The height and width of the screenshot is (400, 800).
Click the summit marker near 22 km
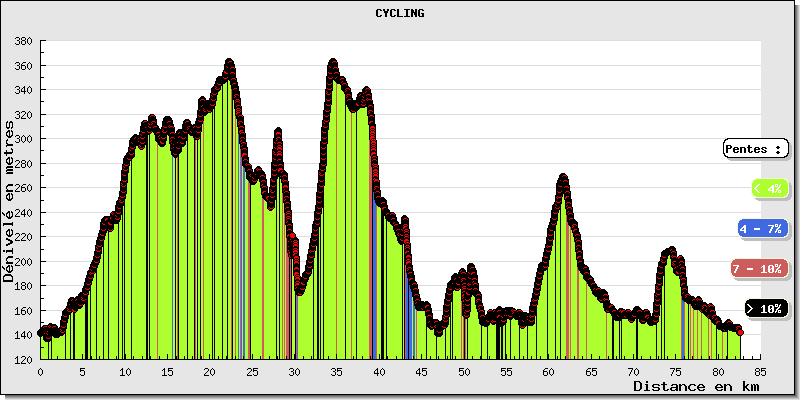click(x=229, y=63)
